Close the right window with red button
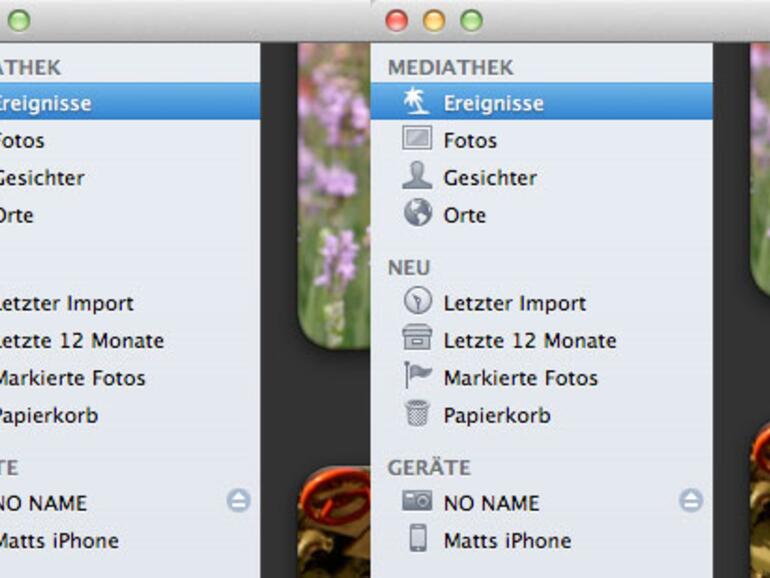770x578 pixels. pos(397,21)
